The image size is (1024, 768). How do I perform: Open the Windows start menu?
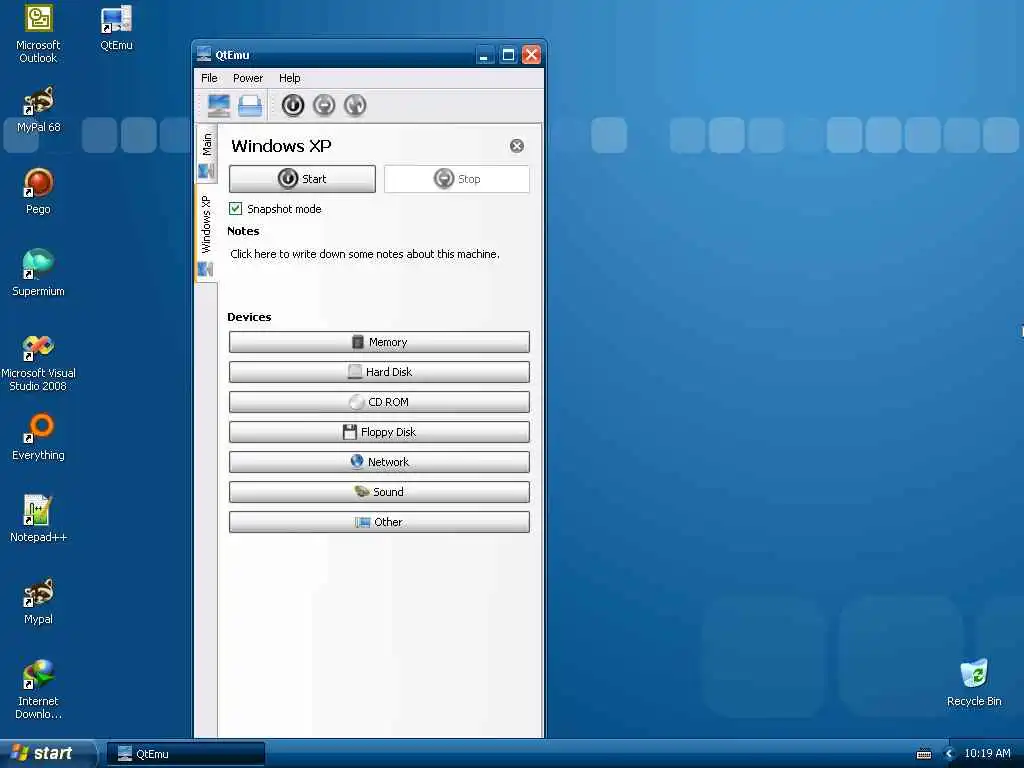(46, 754)
